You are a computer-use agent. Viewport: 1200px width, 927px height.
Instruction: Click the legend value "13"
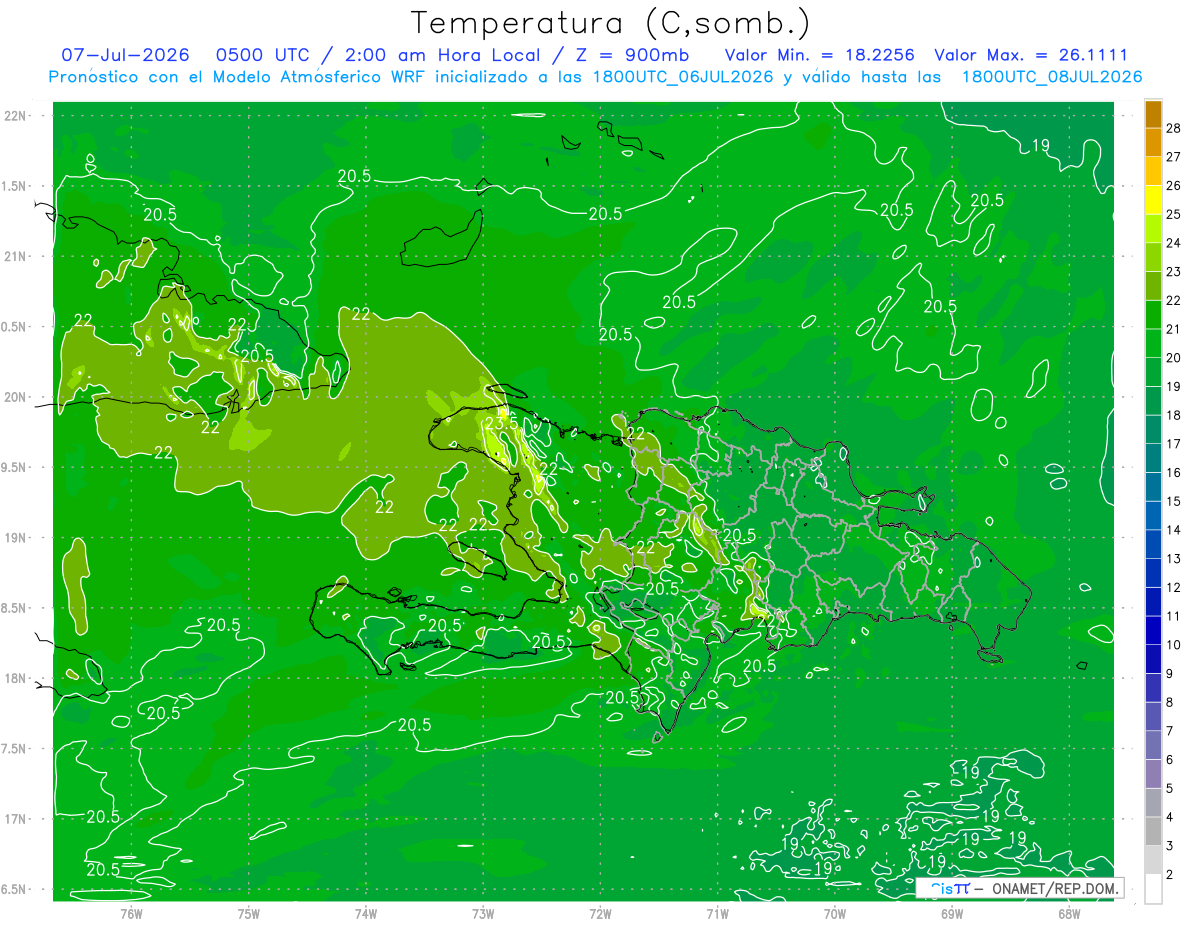point(1174,558)
